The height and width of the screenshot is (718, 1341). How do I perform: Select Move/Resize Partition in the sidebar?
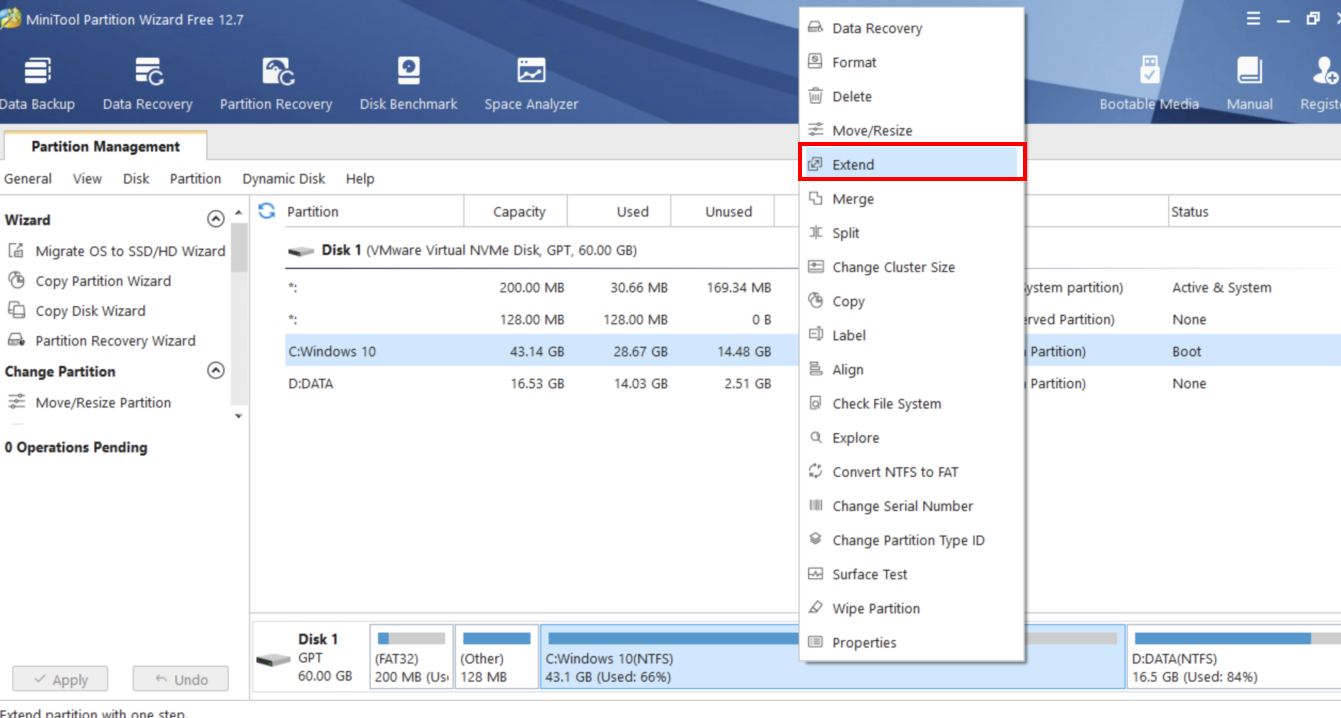tap(104, 402)
